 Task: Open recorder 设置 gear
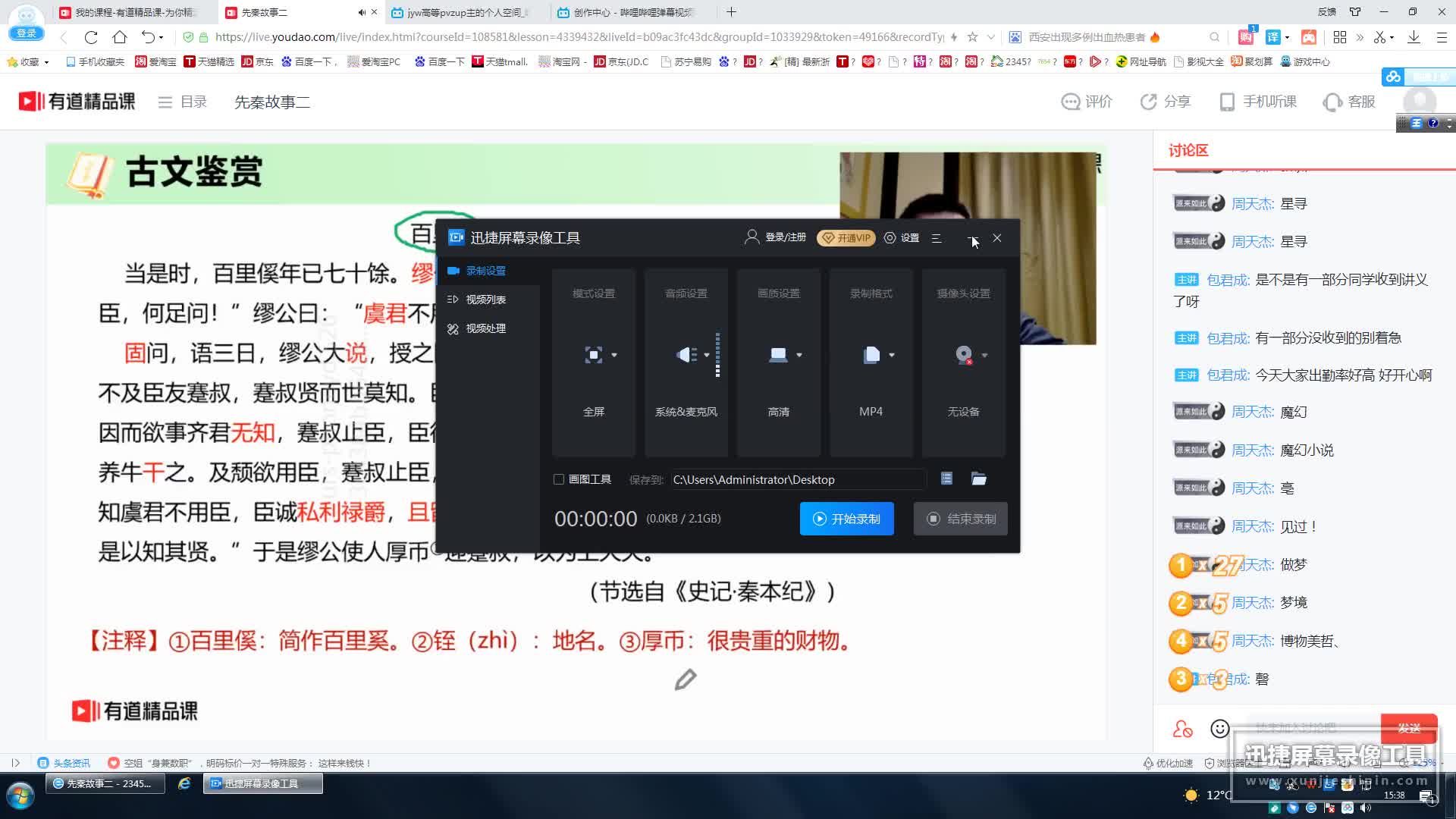[902, 237]
